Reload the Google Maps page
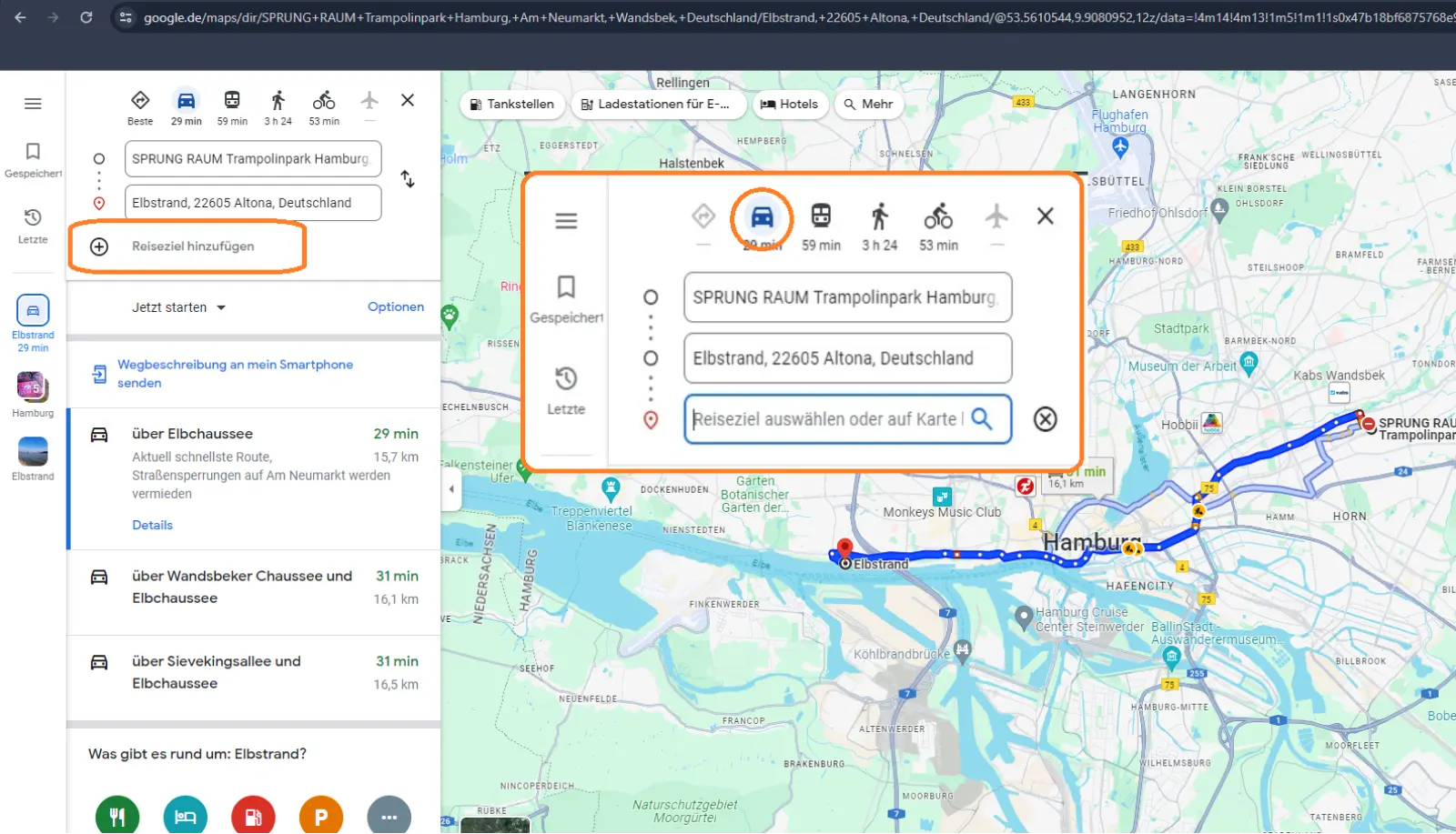The height and width of the screenshot is (834, 1456). 86,17
